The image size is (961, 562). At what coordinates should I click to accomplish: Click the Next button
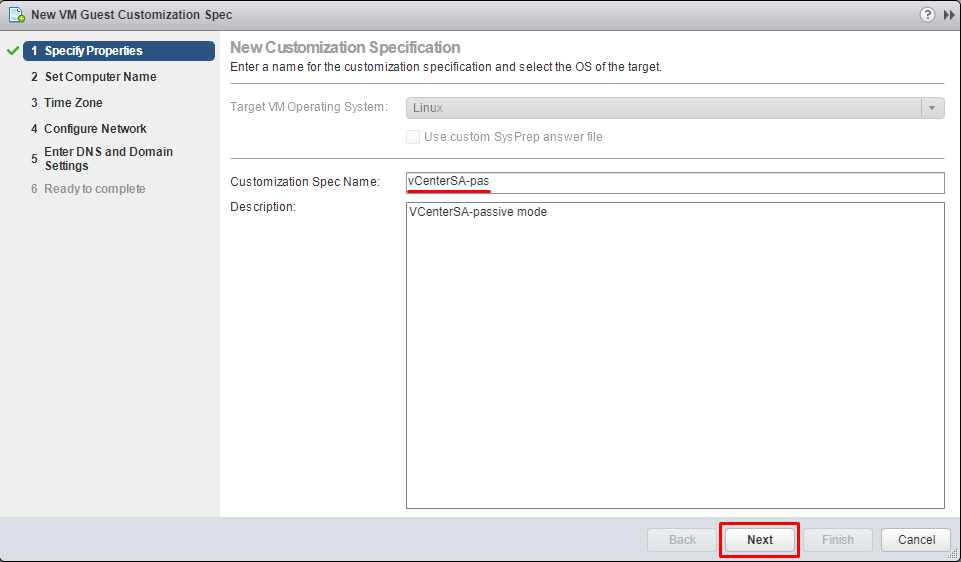(759, 540)
